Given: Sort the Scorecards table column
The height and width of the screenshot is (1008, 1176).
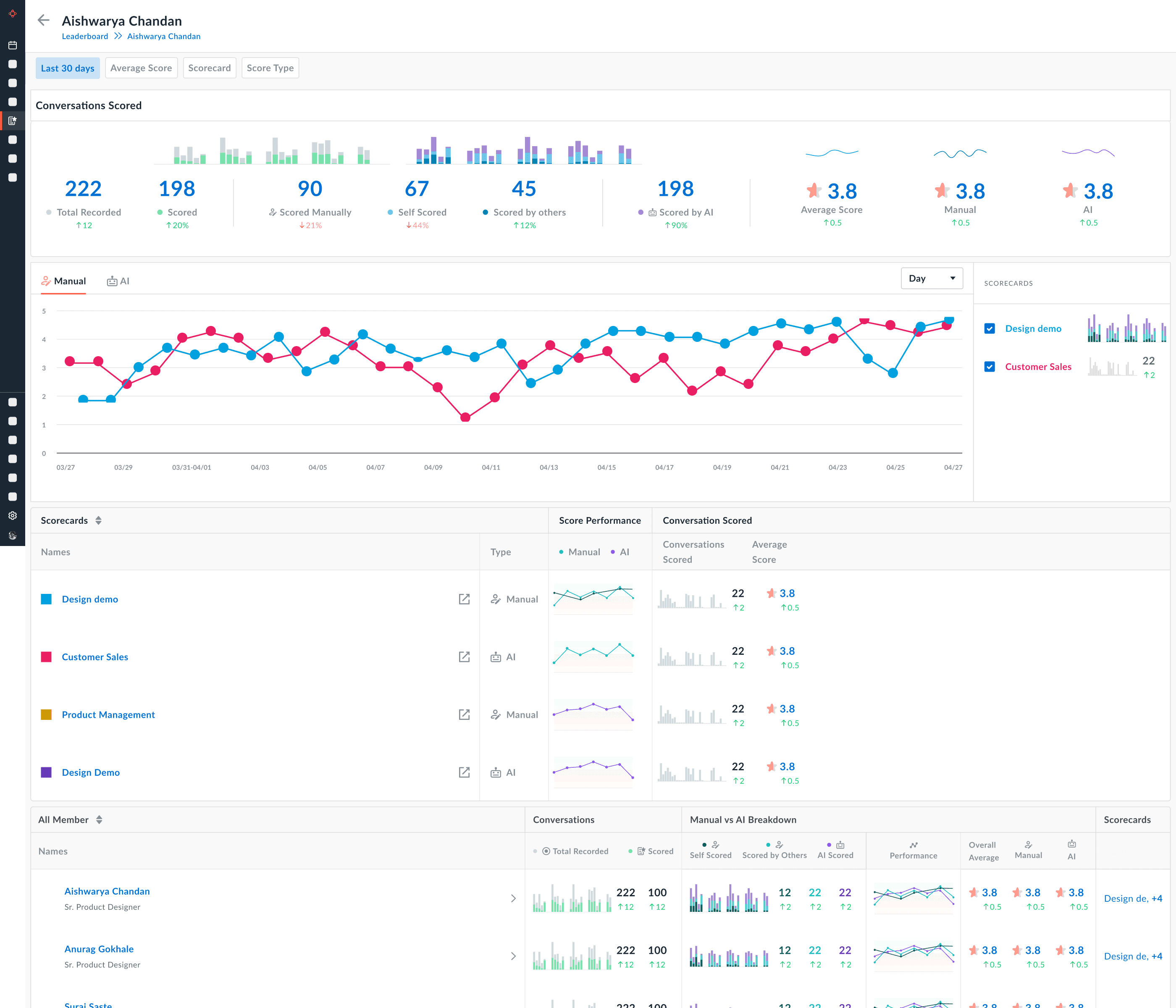Looking at the screenshot, I should [x=99, y=520].
